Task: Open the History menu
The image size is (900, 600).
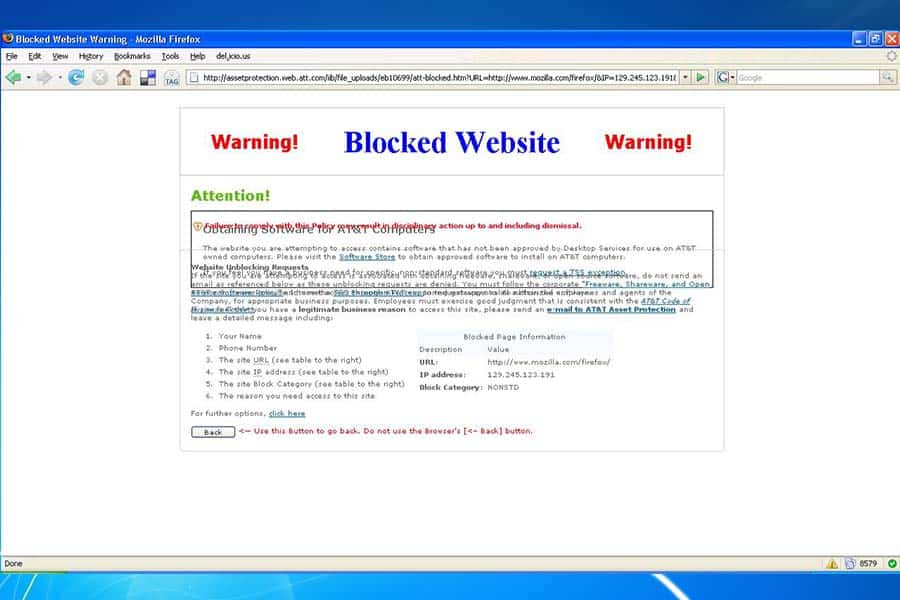Action: (x=91, y=56)
